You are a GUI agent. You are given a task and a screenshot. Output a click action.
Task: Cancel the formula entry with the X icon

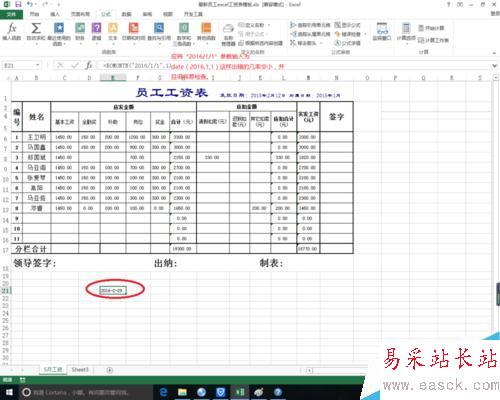click(60, 65)
